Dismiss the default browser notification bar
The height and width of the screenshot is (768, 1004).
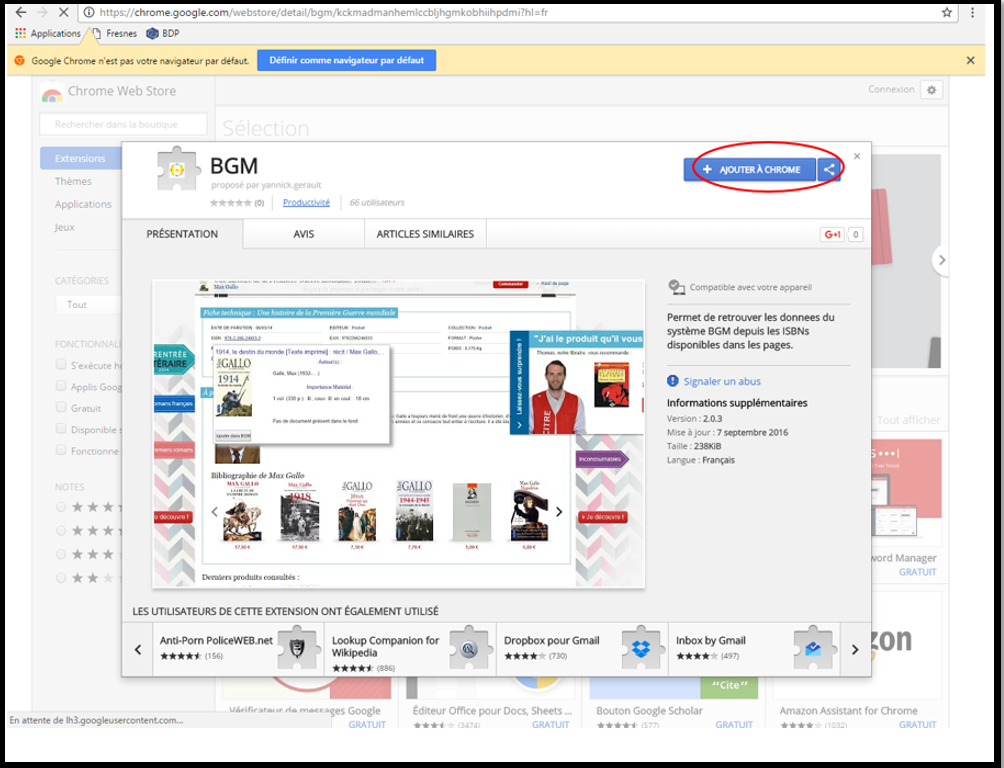(970, 60)
